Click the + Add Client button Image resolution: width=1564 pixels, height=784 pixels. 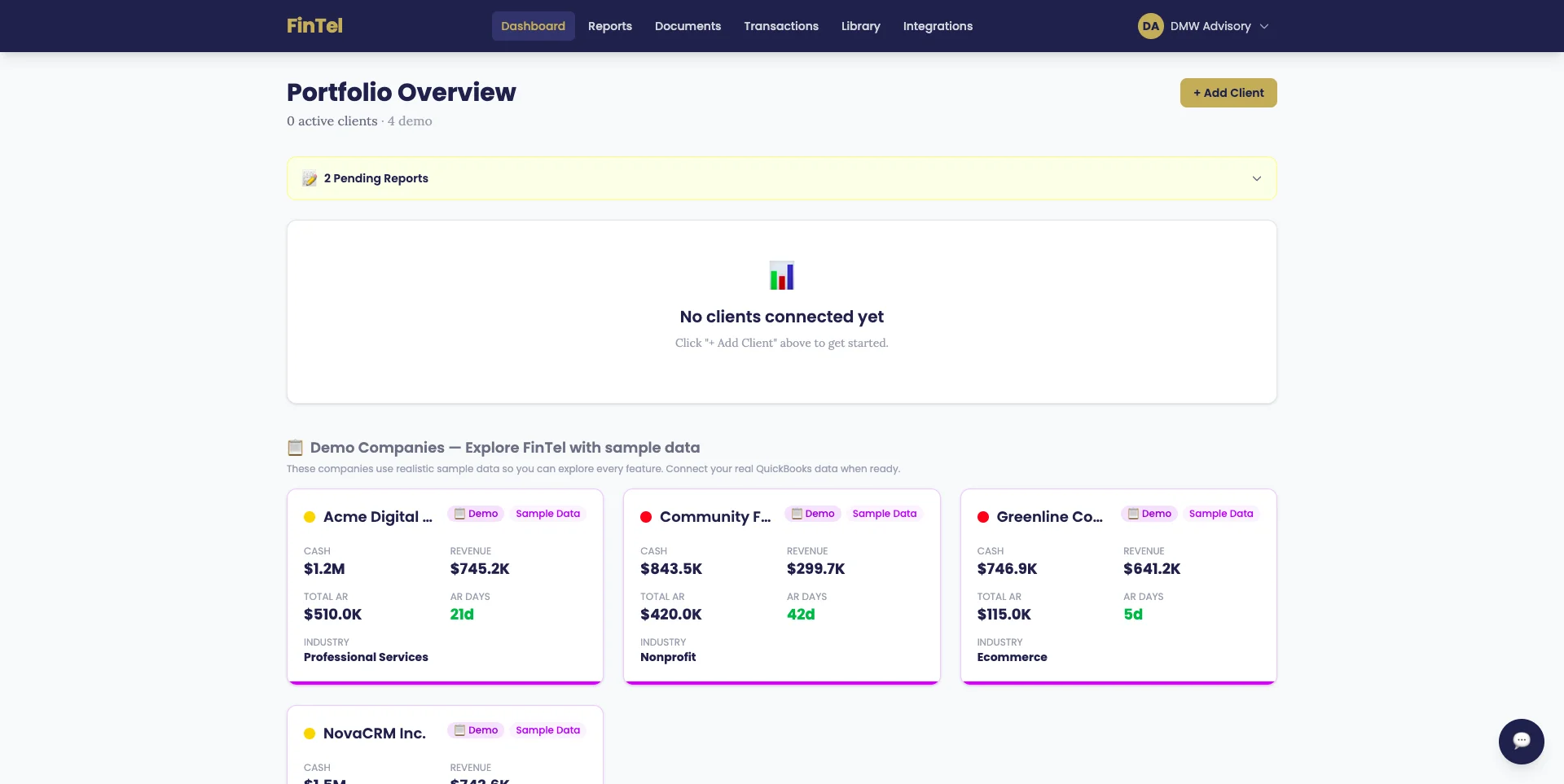coord(1228,92)
